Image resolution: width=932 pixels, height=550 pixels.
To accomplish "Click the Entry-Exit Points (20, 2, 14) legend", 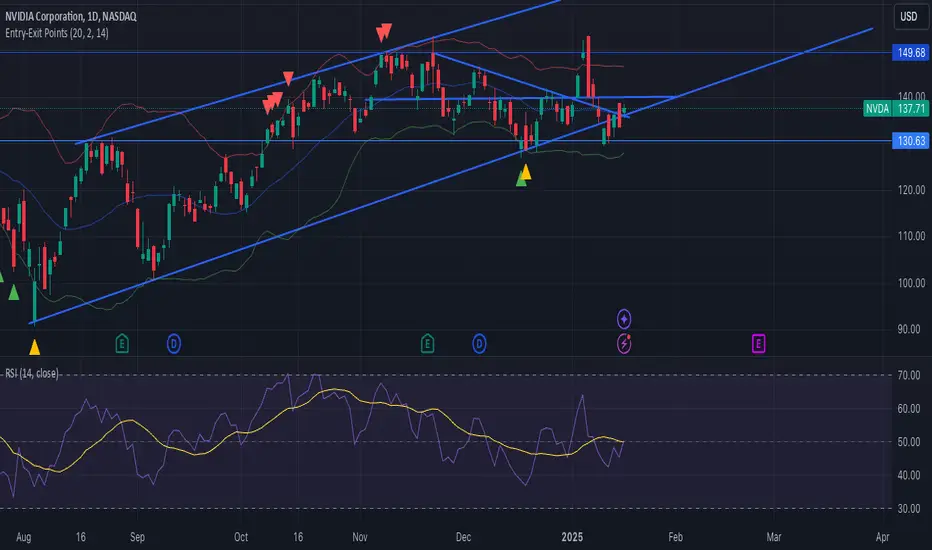I will [57, 33].
